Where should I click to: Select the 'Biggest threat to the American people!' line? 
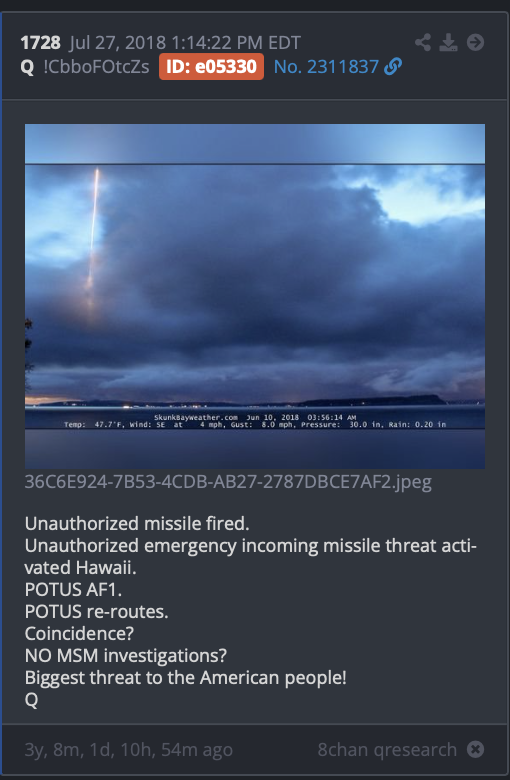click(x=186, y=678)
